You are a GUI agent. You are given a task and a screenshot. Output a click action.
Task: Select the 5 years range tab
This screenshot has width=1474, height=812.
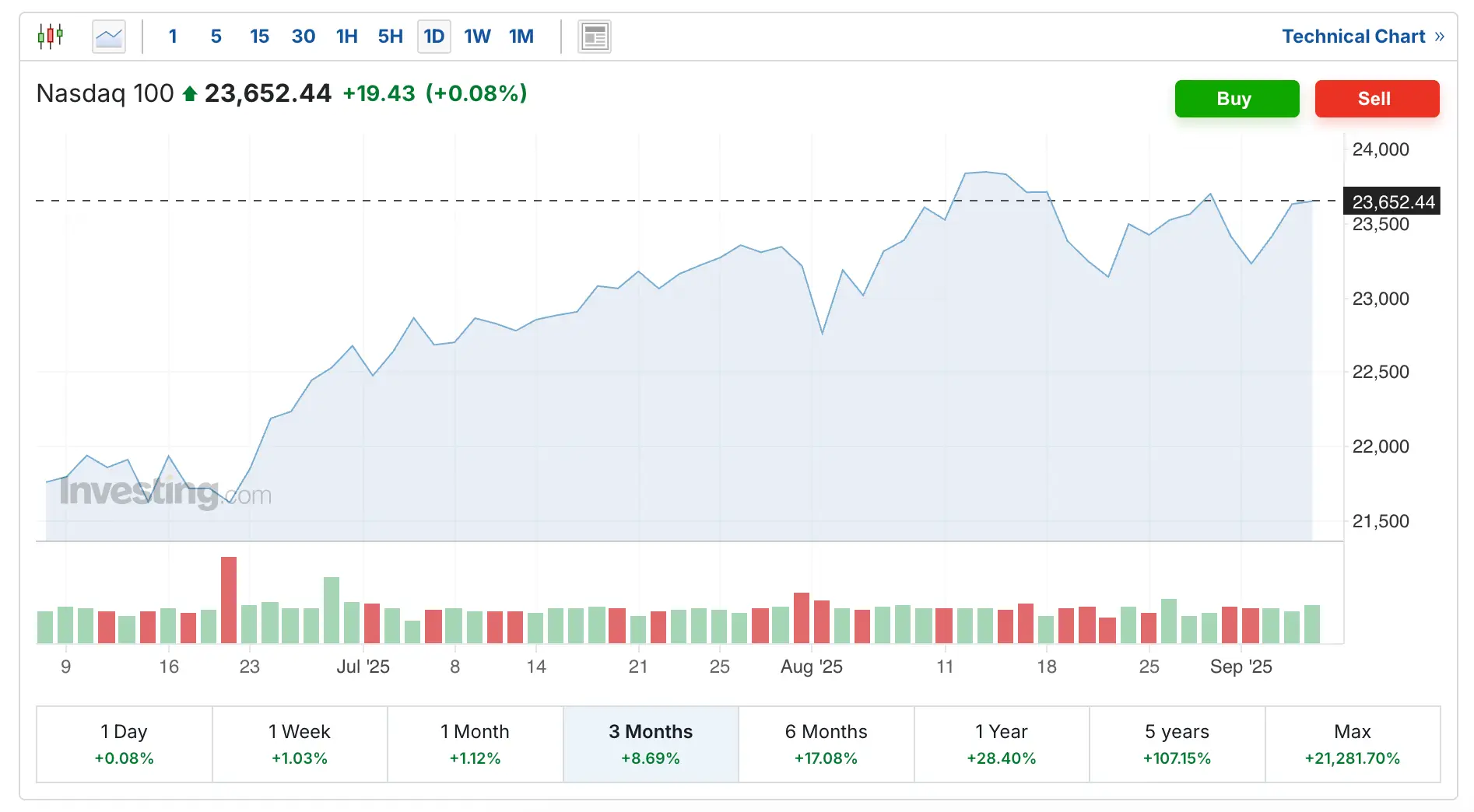tap(1177, 744)
